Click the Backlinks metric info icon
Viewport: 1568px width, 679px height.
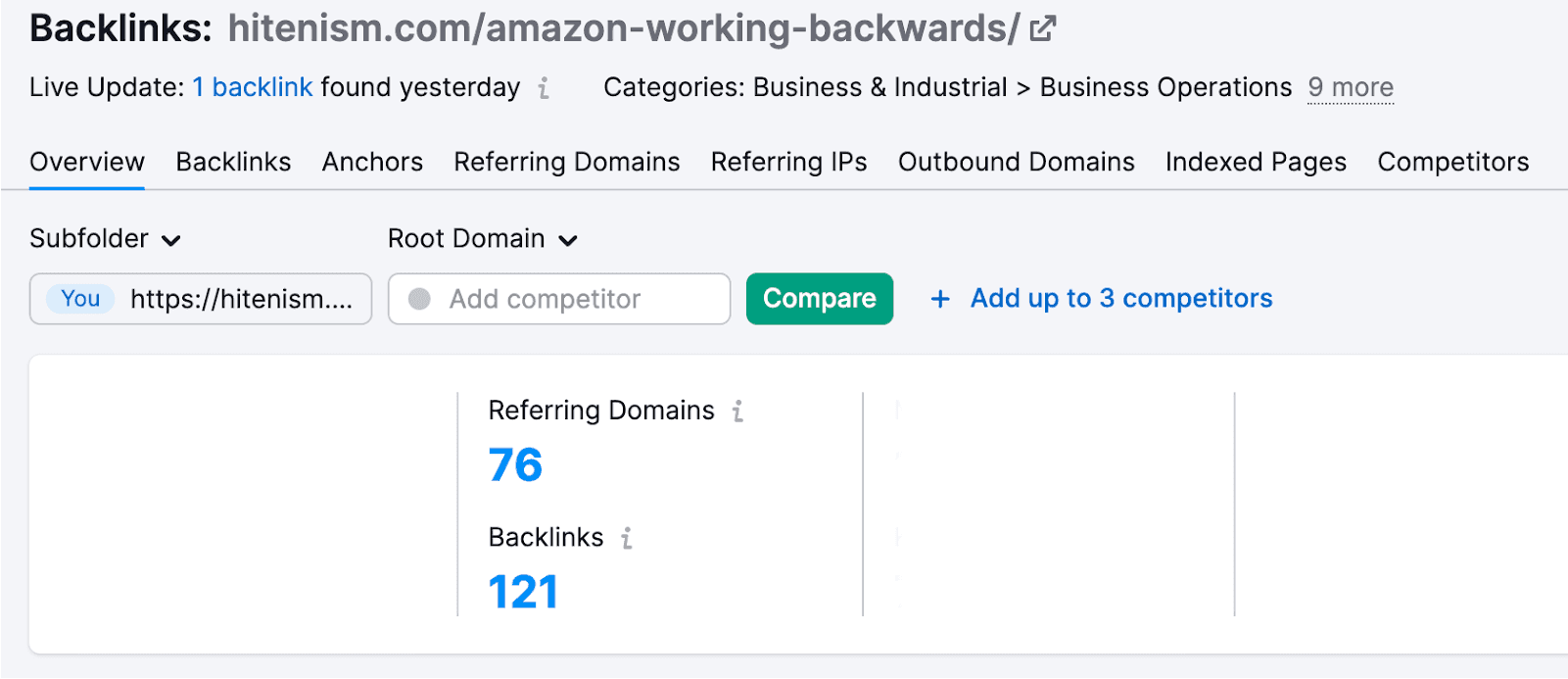click(627, 538)
